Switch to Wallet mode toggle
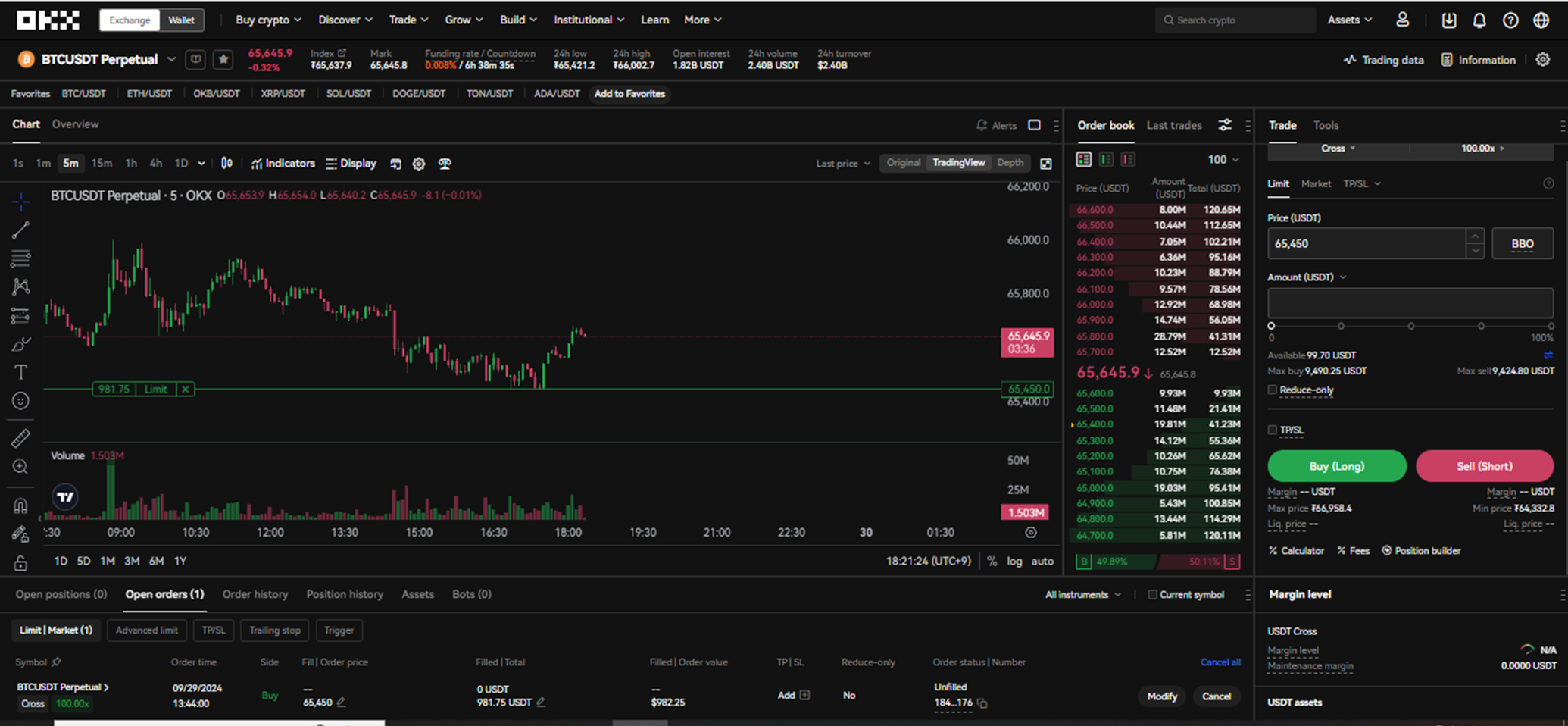This screenshot has height=726, width=1568. click(181, 20)
